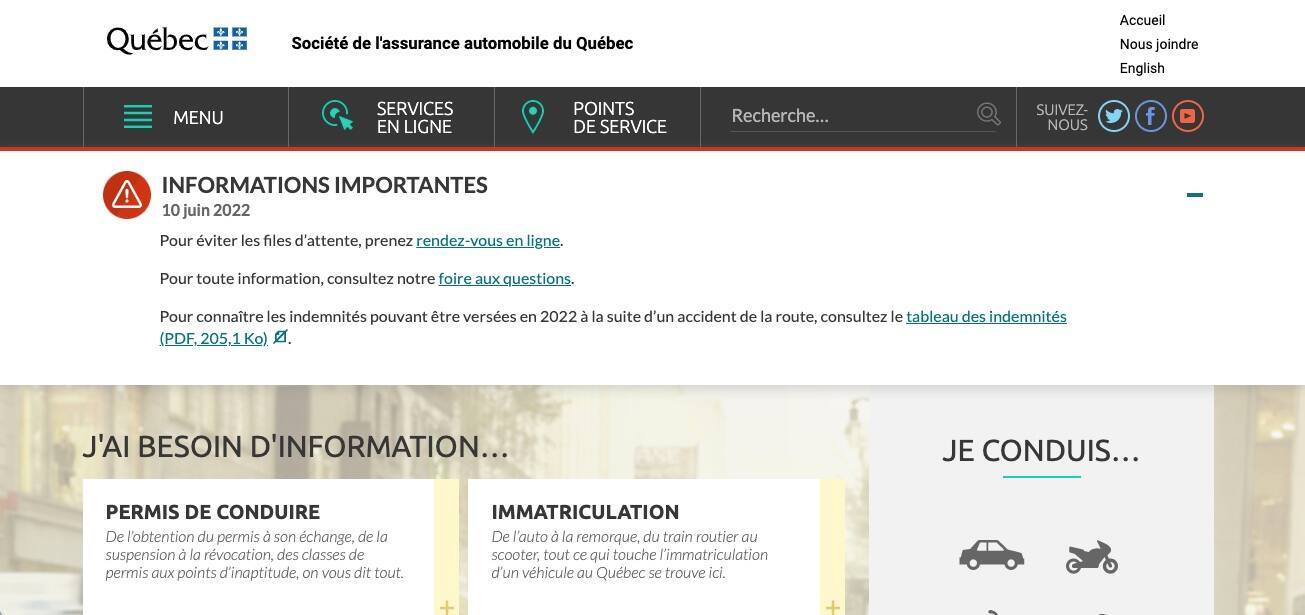This screenshot has width=1305, height=615.
Task: Go to Points de service
Action: (596, 118)
